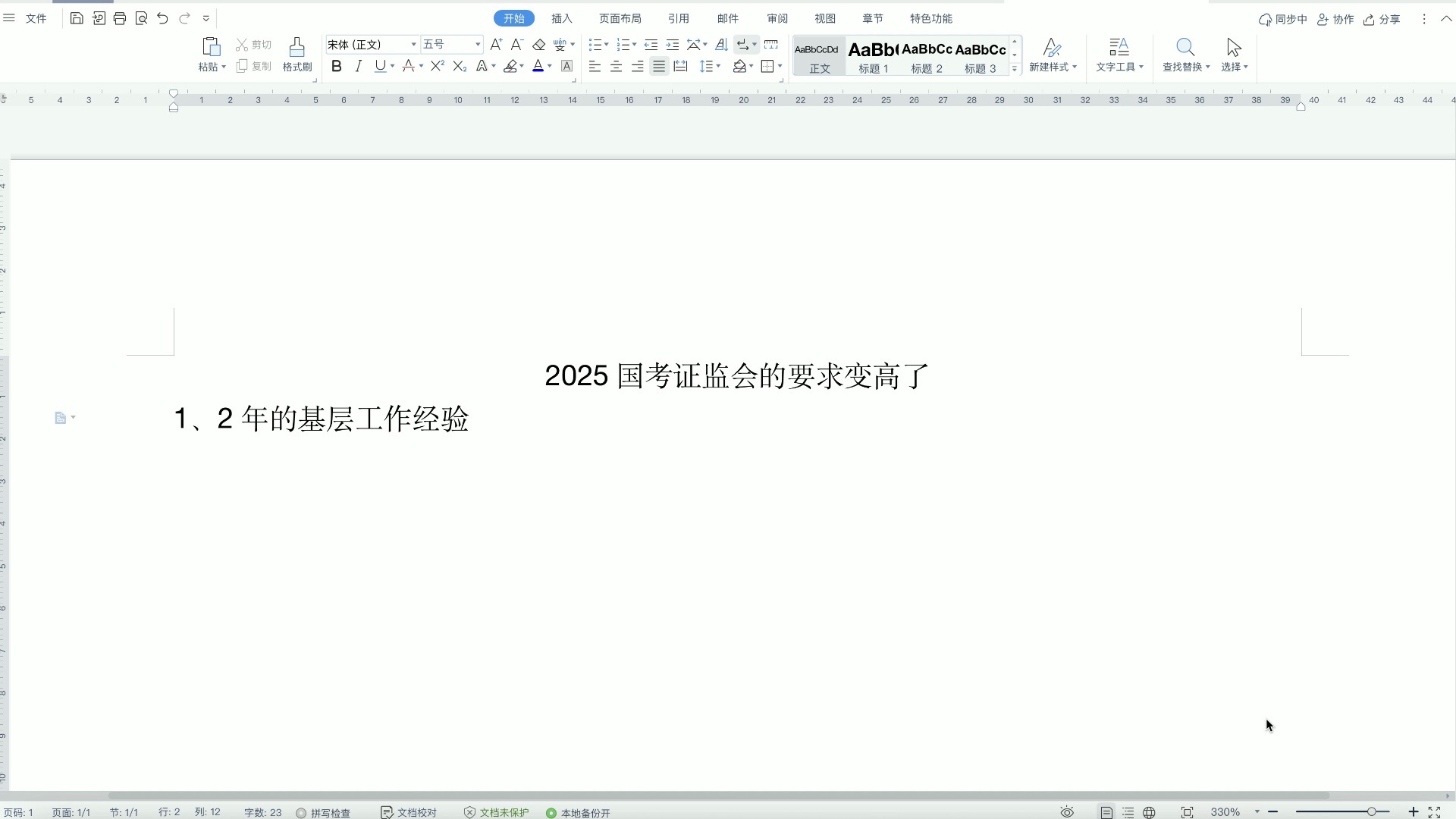Toggle center alignment

(x=617, y=66)
